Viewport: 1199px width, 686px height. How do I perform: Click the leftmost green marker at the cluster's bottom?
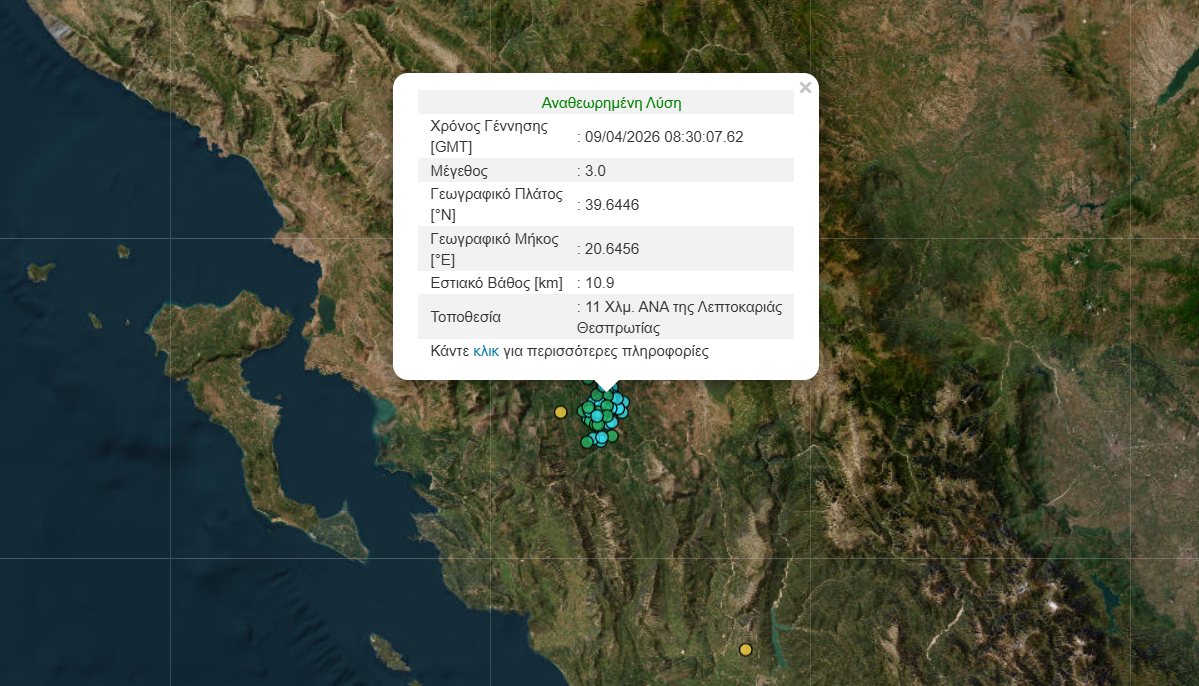tap(587, 442)
